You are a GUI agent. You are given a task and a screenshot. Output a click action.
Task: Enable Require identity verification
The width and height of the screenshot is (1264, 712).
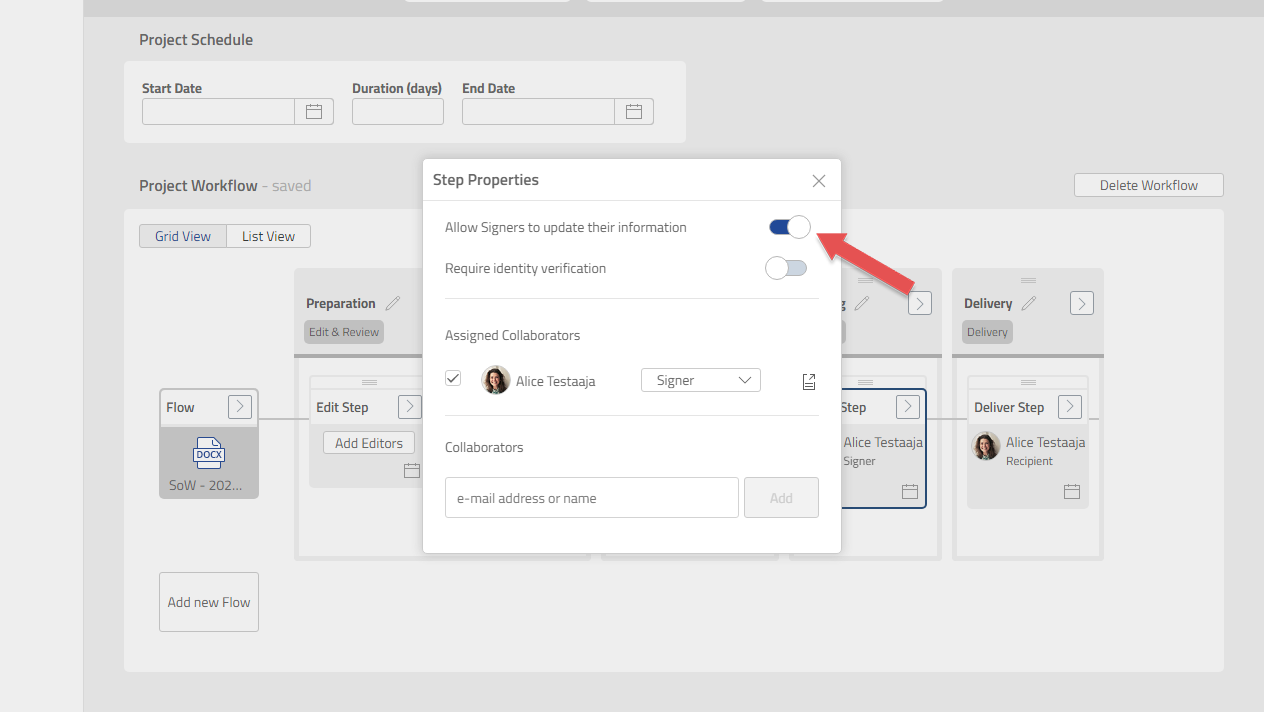coord(786,268)
